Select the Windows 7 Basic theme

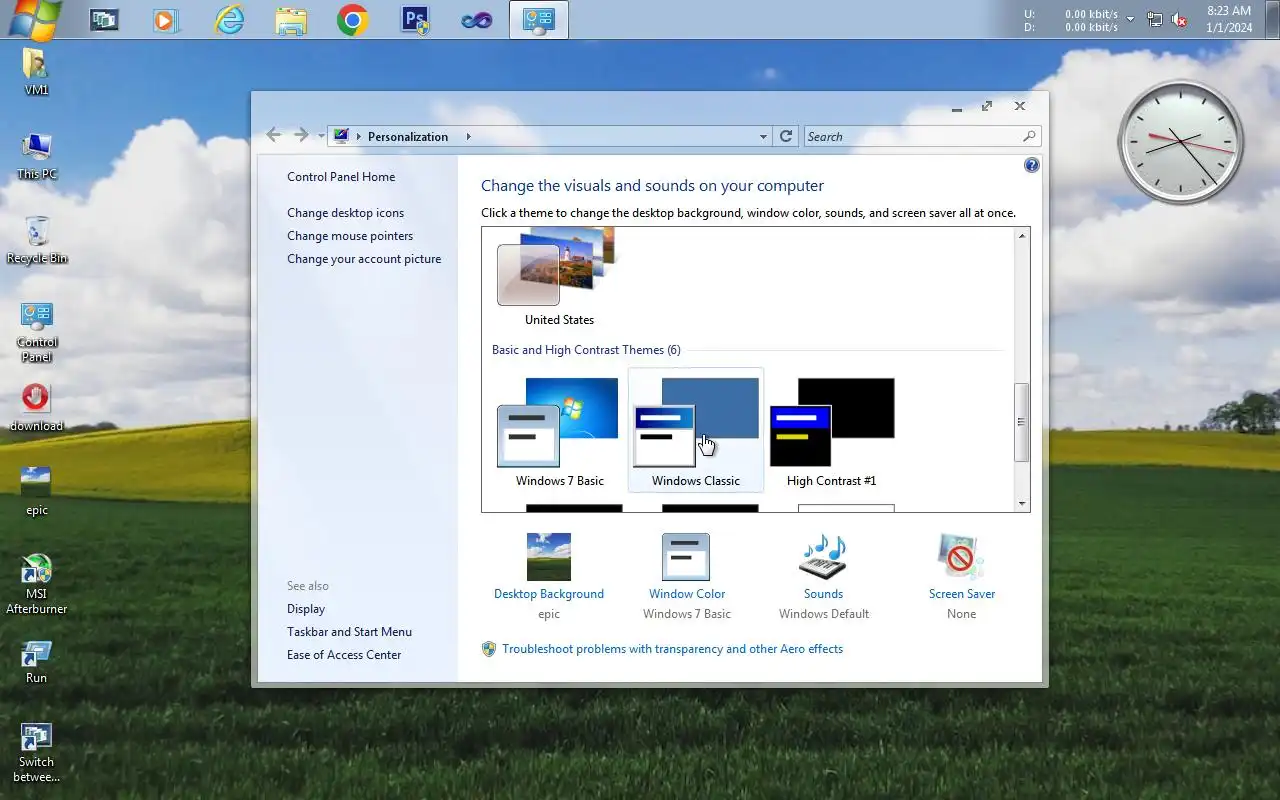[x=559, y=432]
